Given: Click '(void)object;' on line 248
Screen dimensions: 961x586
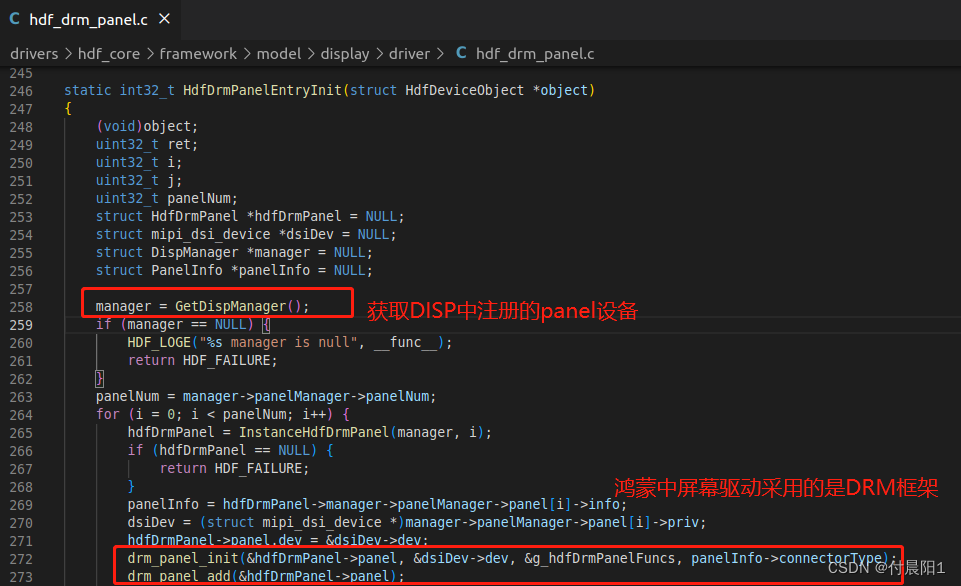Looking at the screenshot, I should point(147,126).
